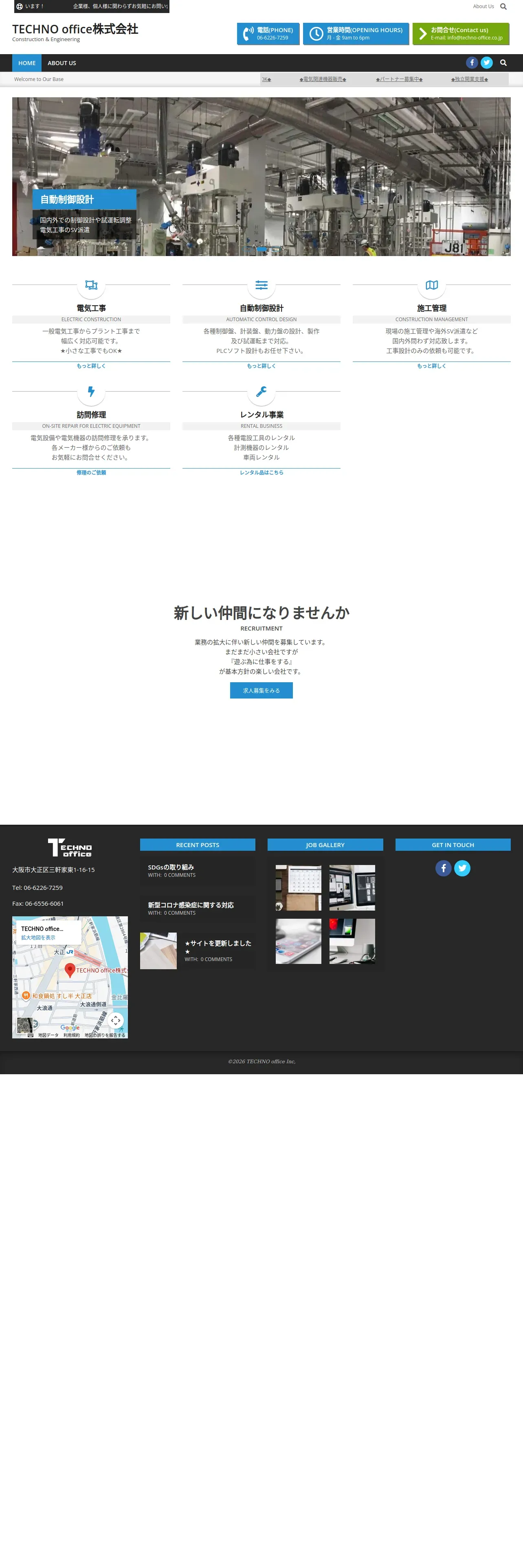Open the ★サイトを更新しました★ post title
Screen dimensions: 523x1568
[x=218, y=947]
